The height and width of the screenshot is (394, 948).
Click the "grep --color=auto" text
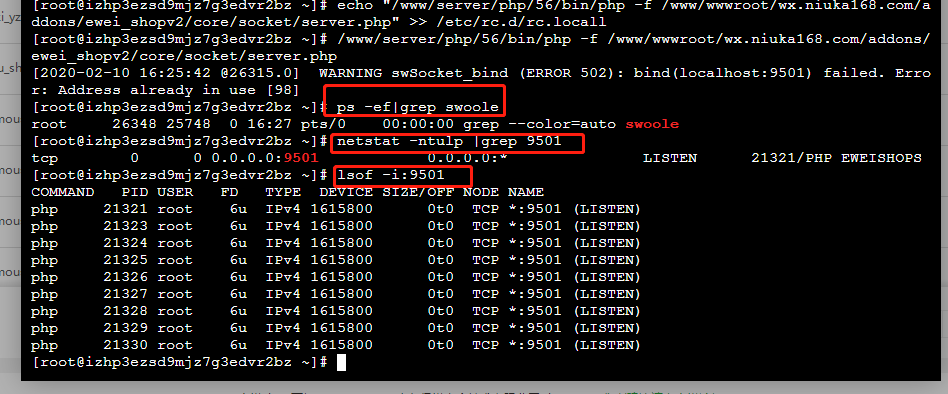point(539,124)
